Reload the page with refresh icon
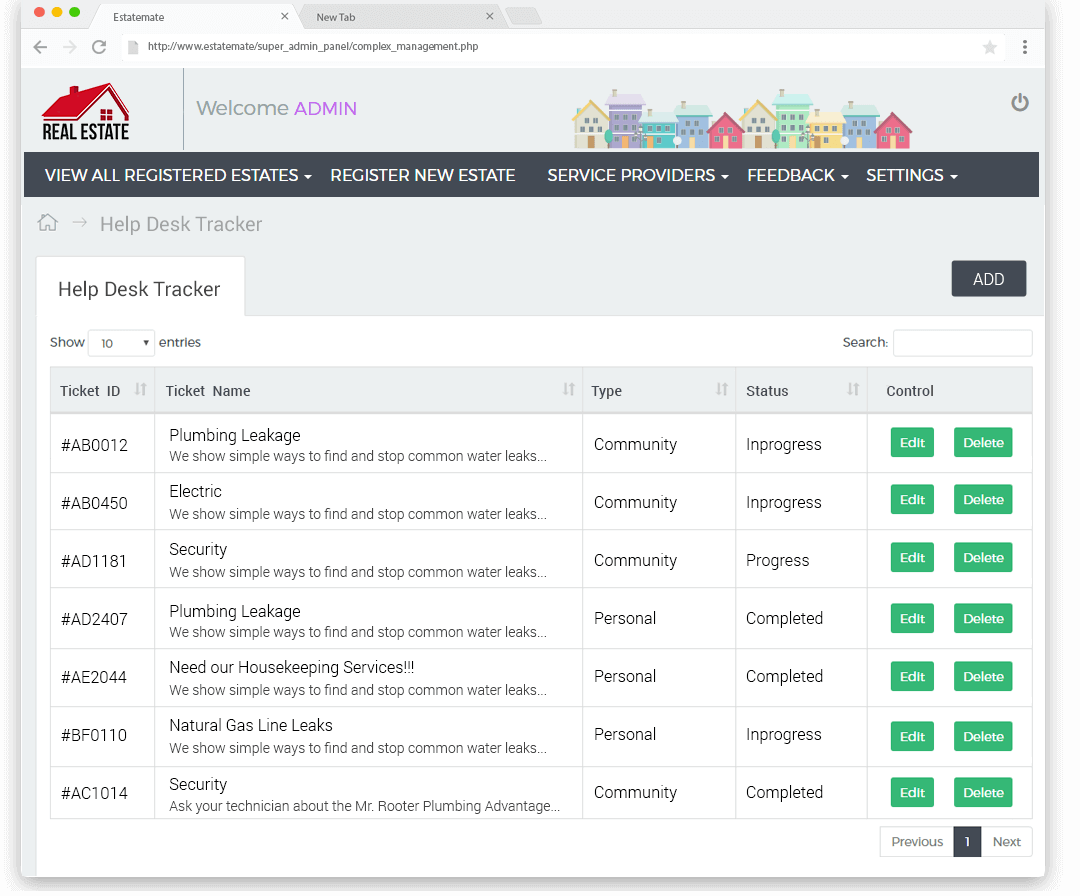Image resolution: width=1080 pixels, height=896 pixels. (98, 47)
